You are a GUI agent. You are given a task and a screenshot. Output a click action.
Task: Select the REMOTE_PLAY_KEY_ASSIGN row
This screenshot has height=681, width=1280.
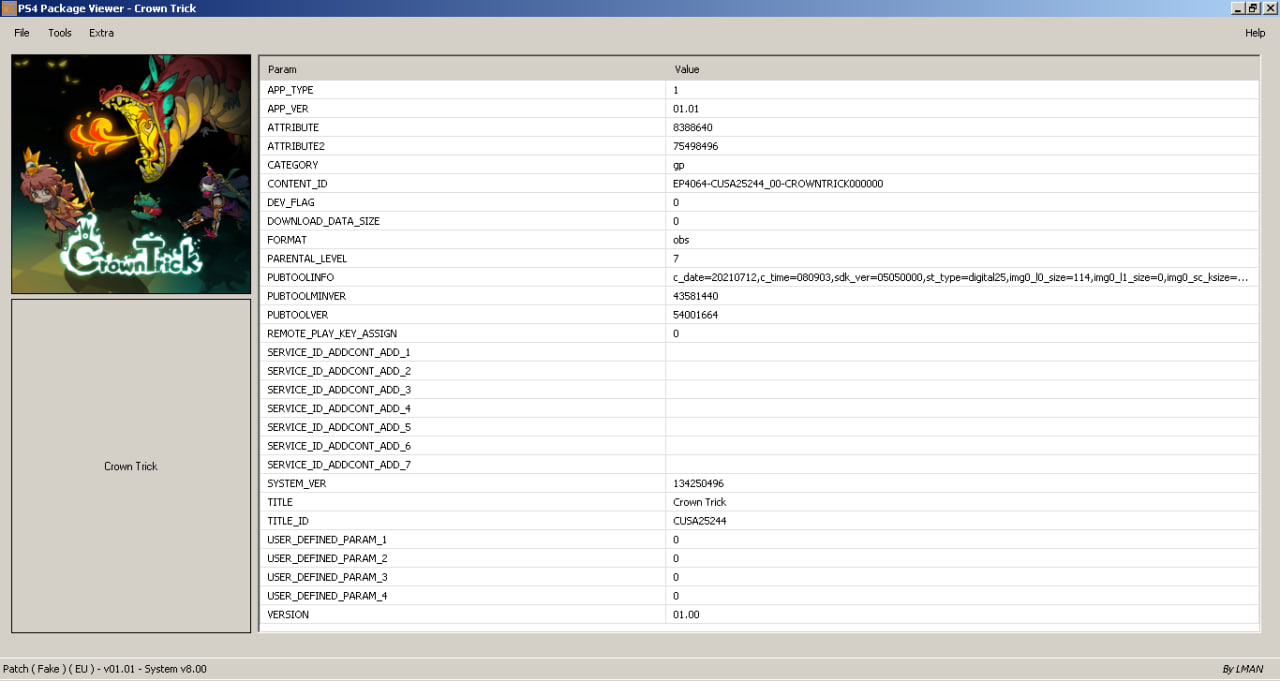coord(759,334)
